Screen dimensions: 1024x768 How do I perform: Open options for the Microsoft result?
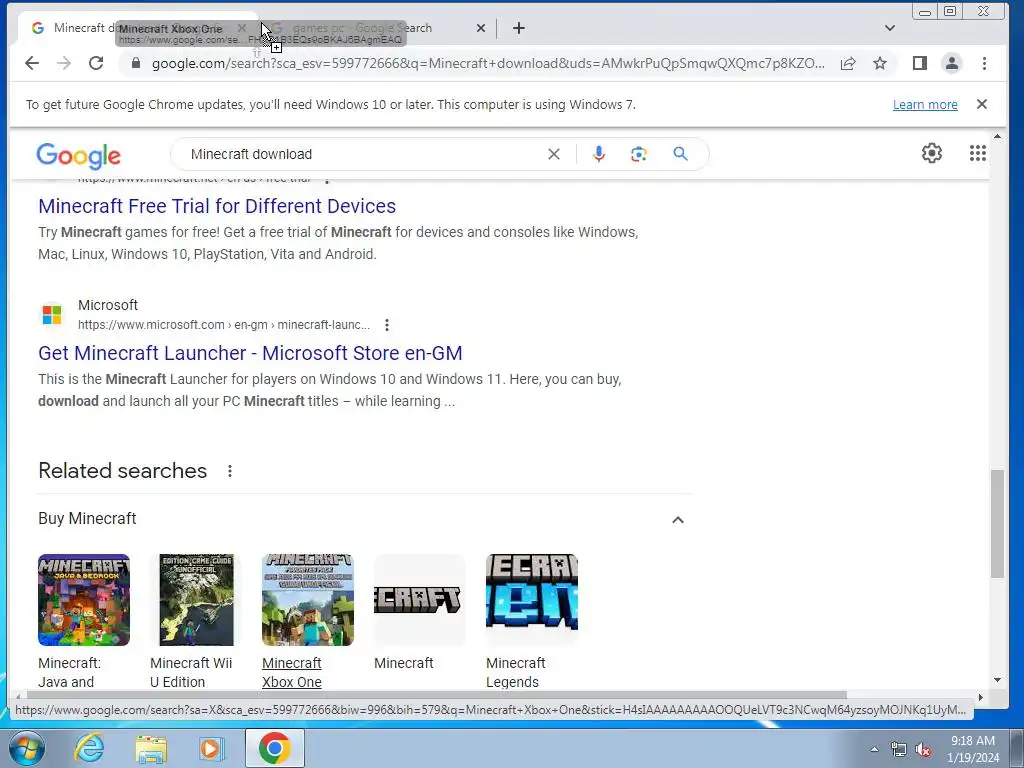point(387,325)
